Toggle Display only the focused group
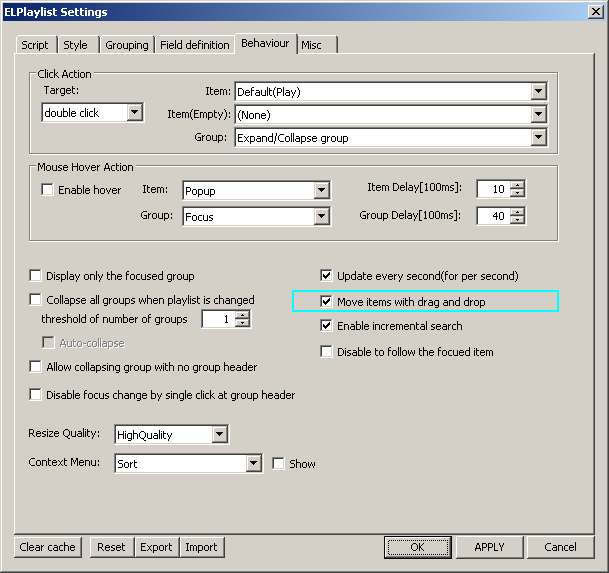Viewport: 609px width, 573px height. 37,276
